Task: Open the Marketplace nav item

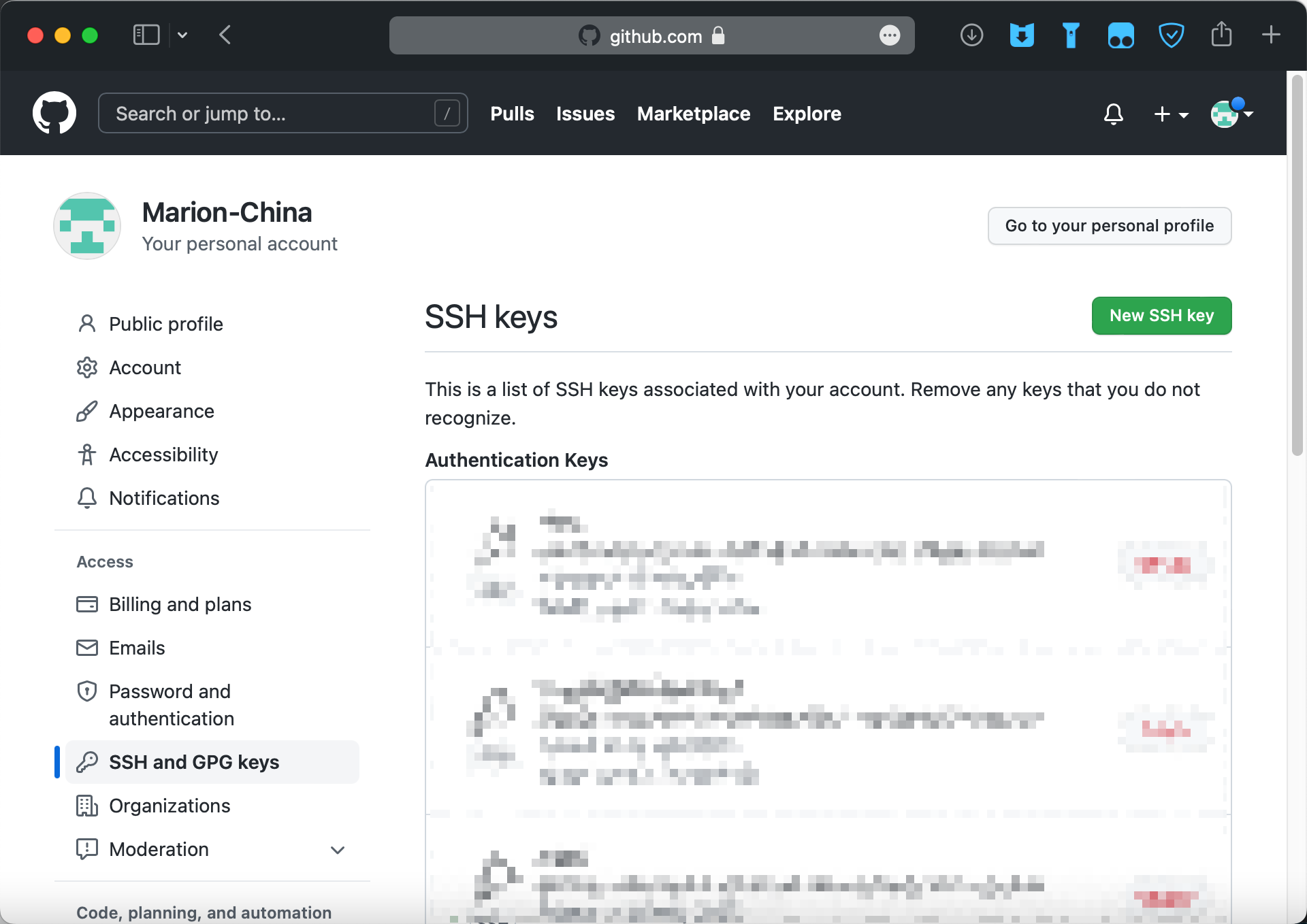Action: [693, 114]
